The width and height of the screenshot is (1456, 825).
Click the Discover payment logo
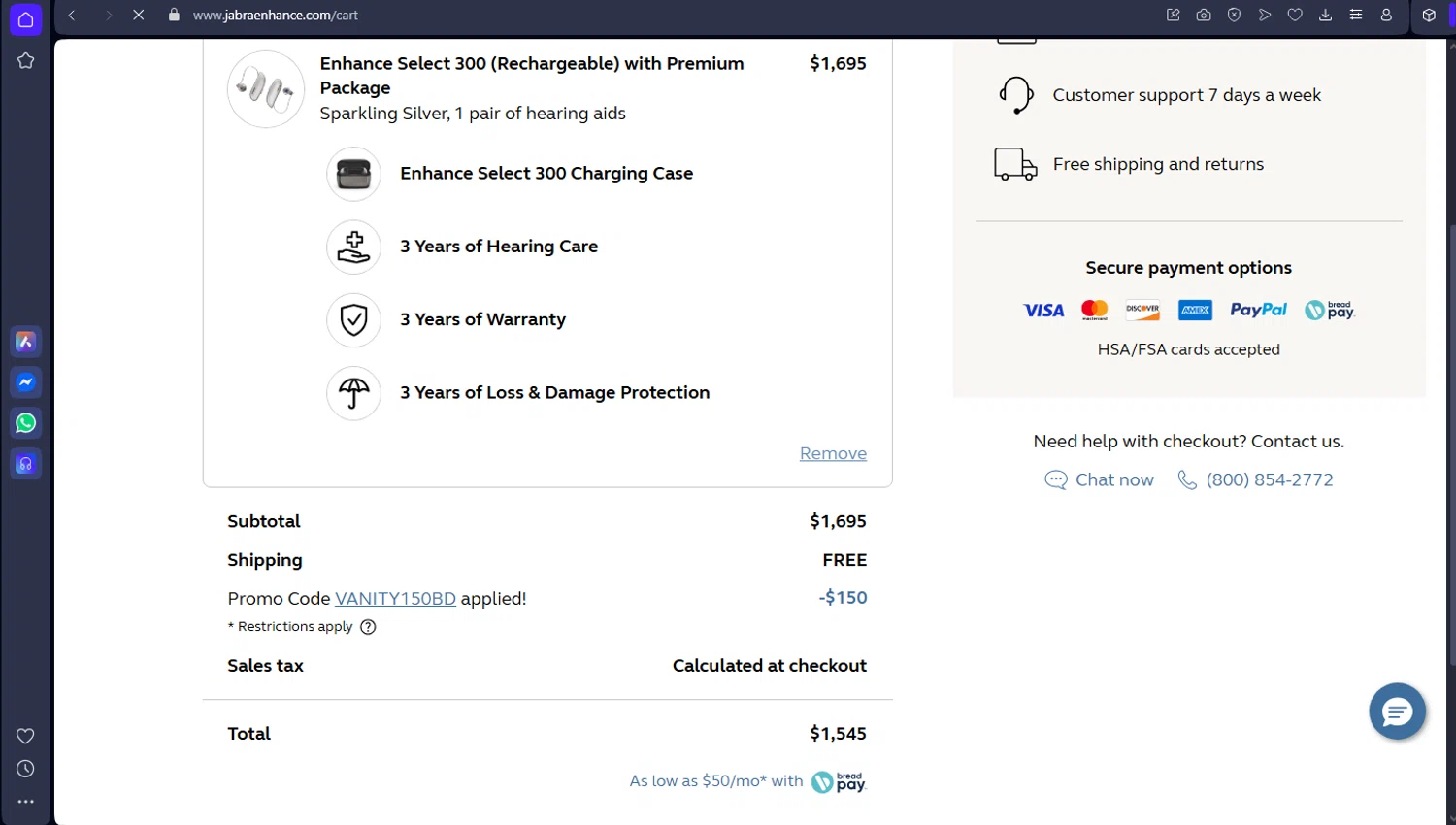[x=1142, y=311]
